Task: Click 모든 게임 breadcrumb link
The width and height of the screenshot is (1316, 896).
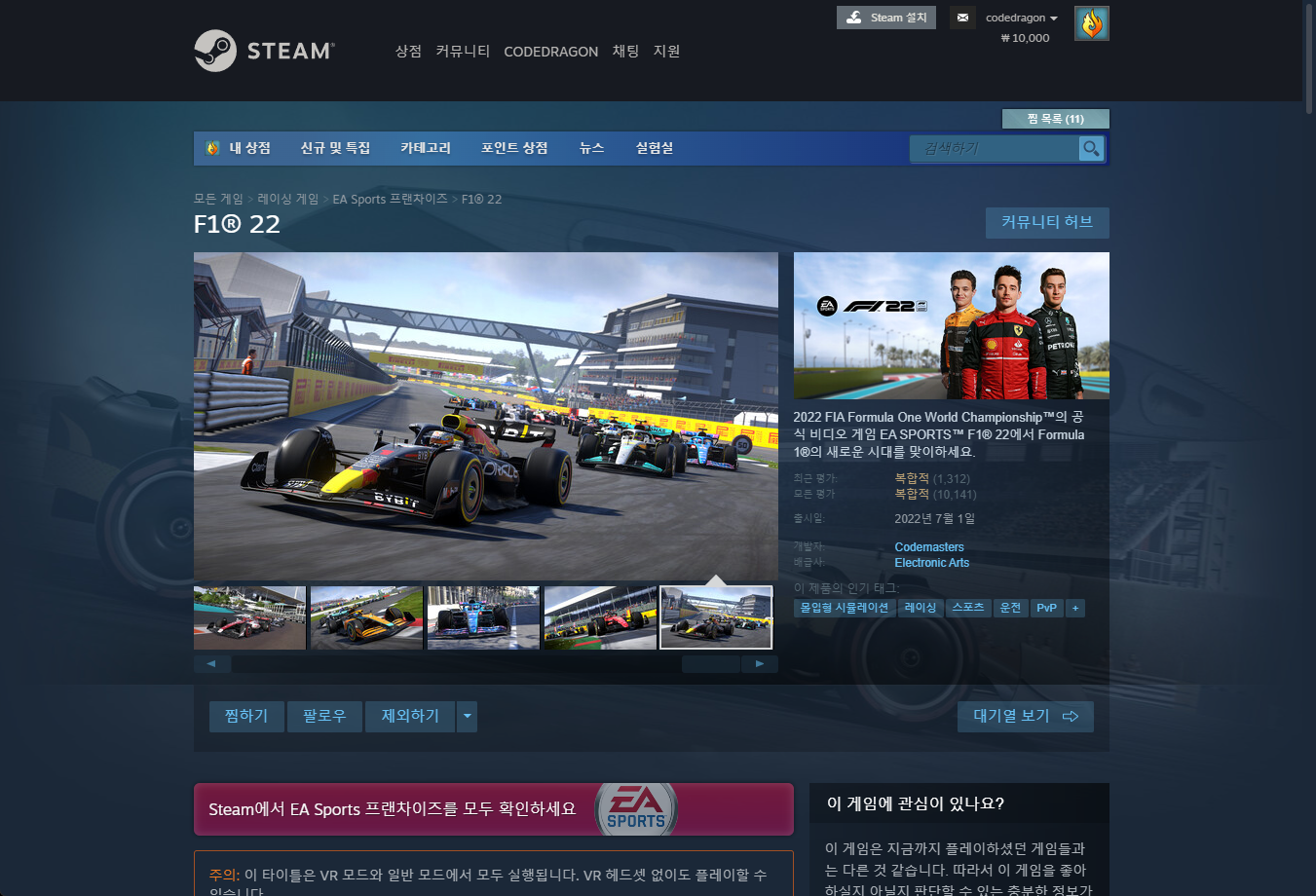Action: [218, 199]
